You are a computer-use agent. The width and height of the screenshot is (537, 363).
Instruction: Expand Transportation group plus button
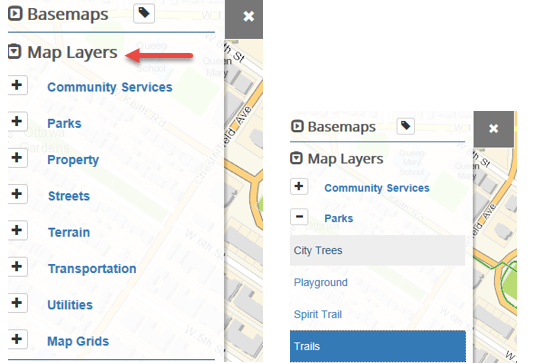pyautogui.click(x=17, y=267)
